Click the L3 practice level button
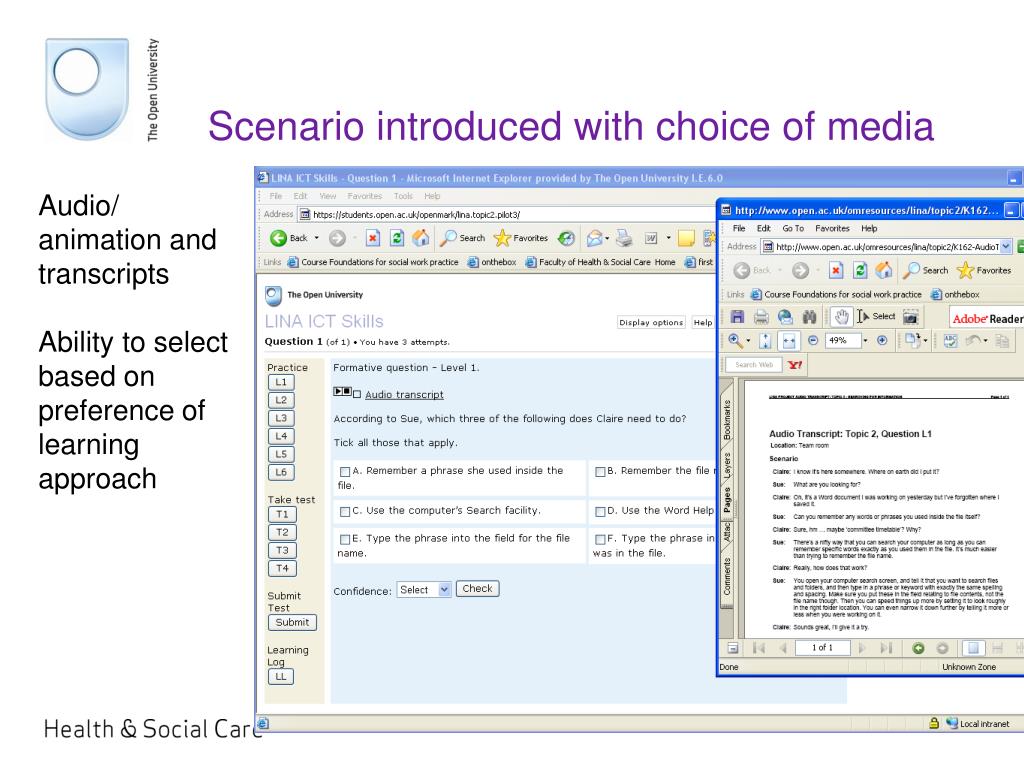The height and width of the screenshot is (768, 1024). 281,418
